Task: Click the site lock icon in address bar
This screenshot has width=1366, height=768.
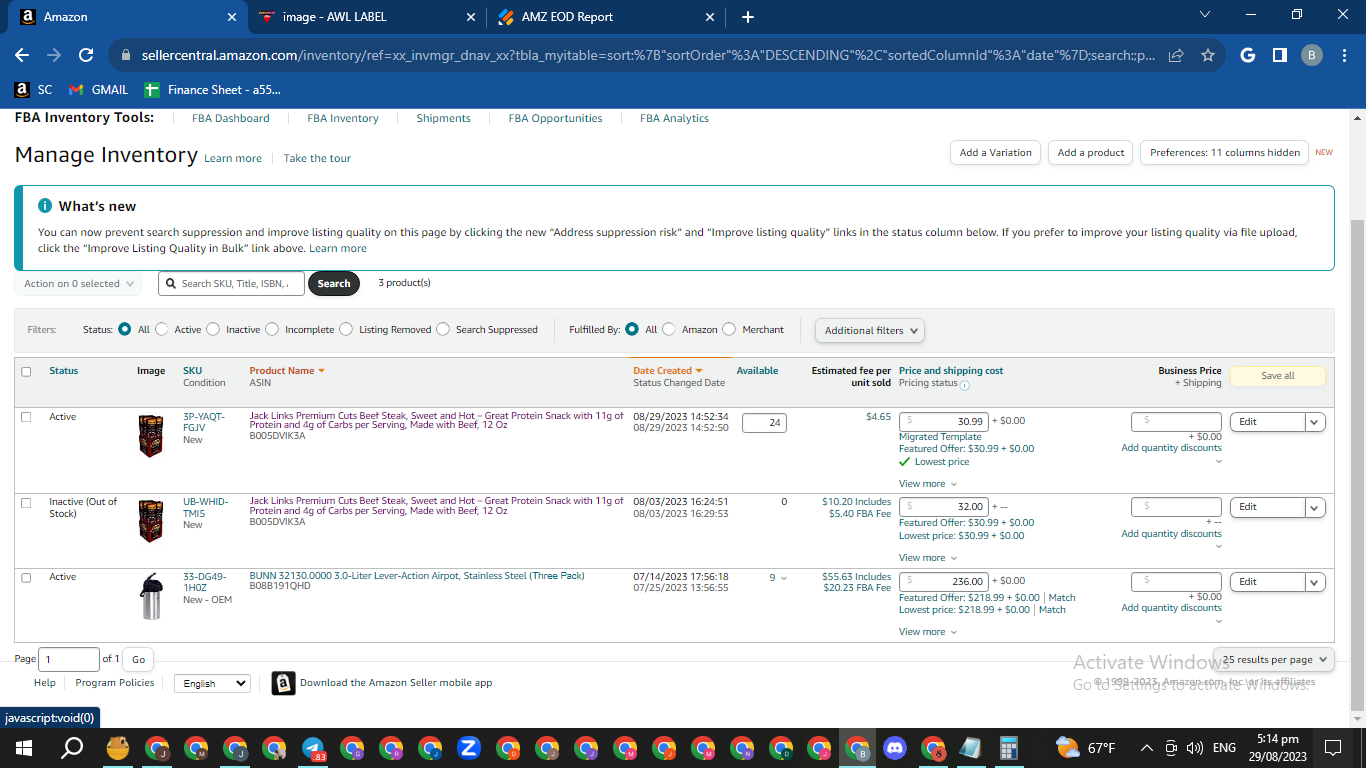Action: click(x=126, y=56)
